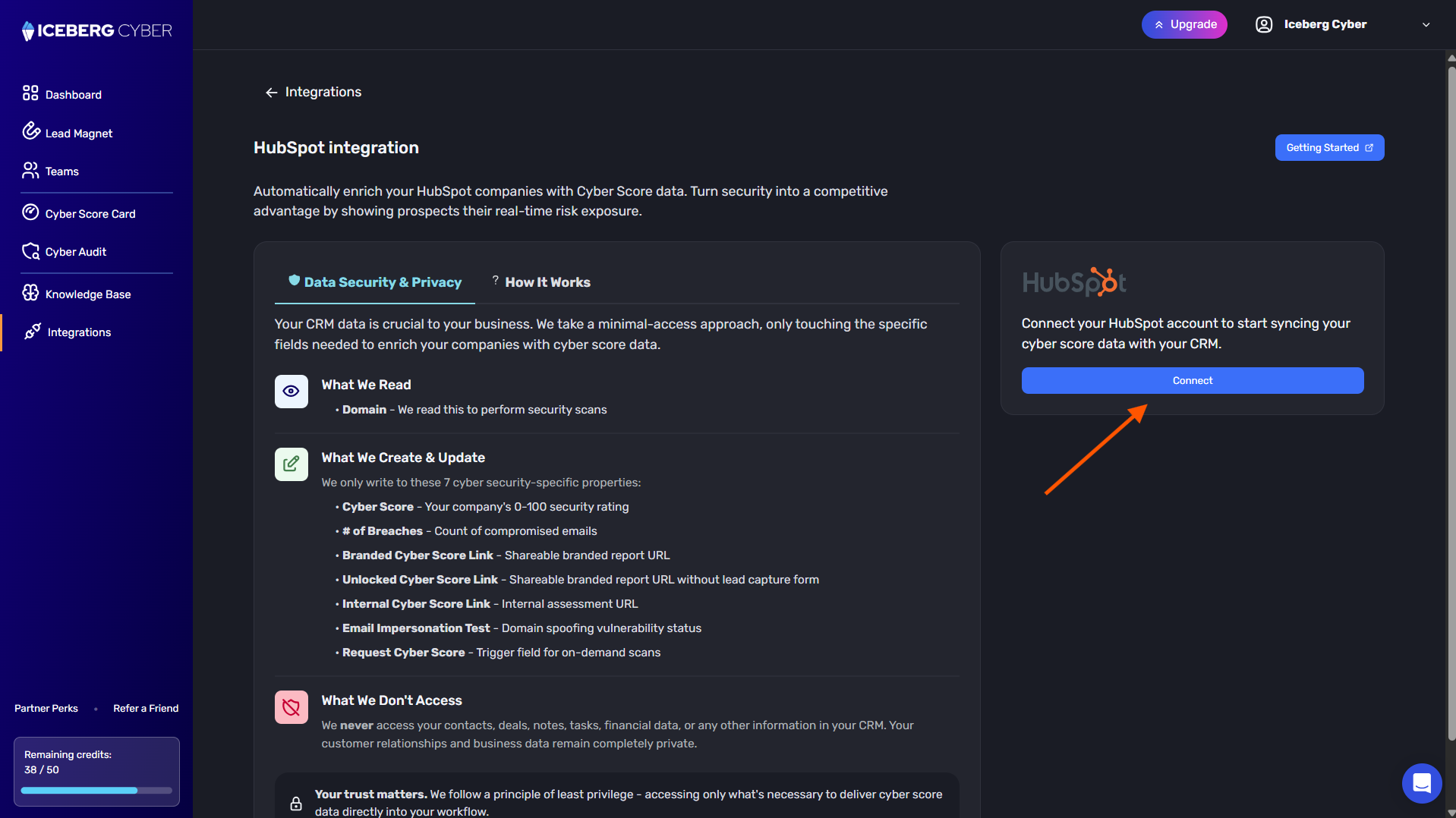Switch to the How It Works tab
The image size is (1456, 818).
(540, 282)
